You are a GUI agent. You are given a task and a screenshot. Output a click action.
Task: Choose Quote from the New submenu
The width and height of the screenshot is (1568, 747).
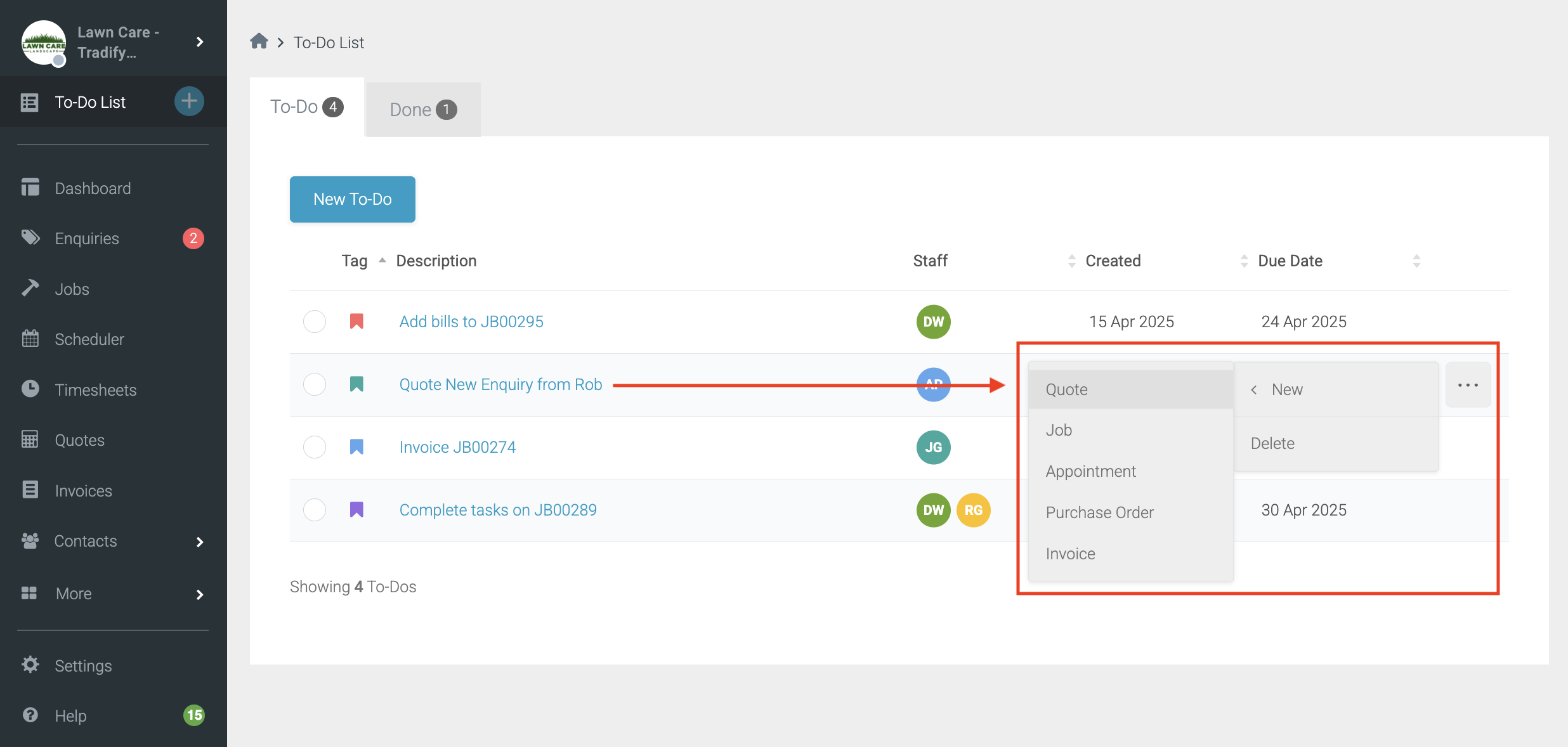(1131, 389)
